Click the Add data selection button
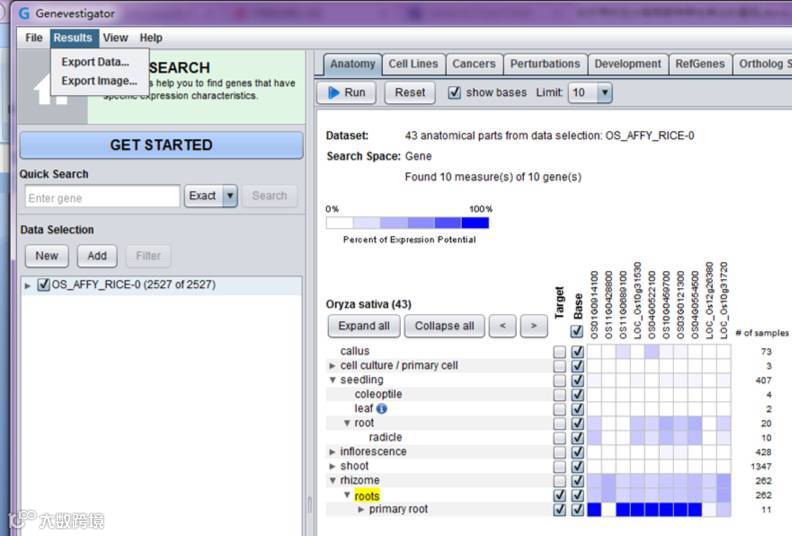This screenshot has height=536, width=792. (x=97, y=256)
